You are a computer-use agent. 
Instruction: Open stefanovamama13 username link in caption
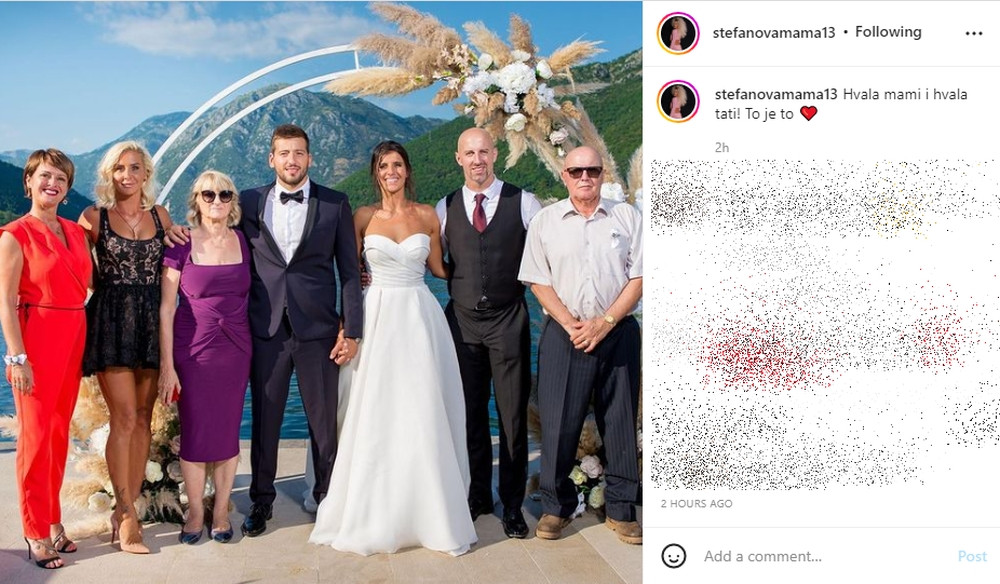click(x=776, y=94)
